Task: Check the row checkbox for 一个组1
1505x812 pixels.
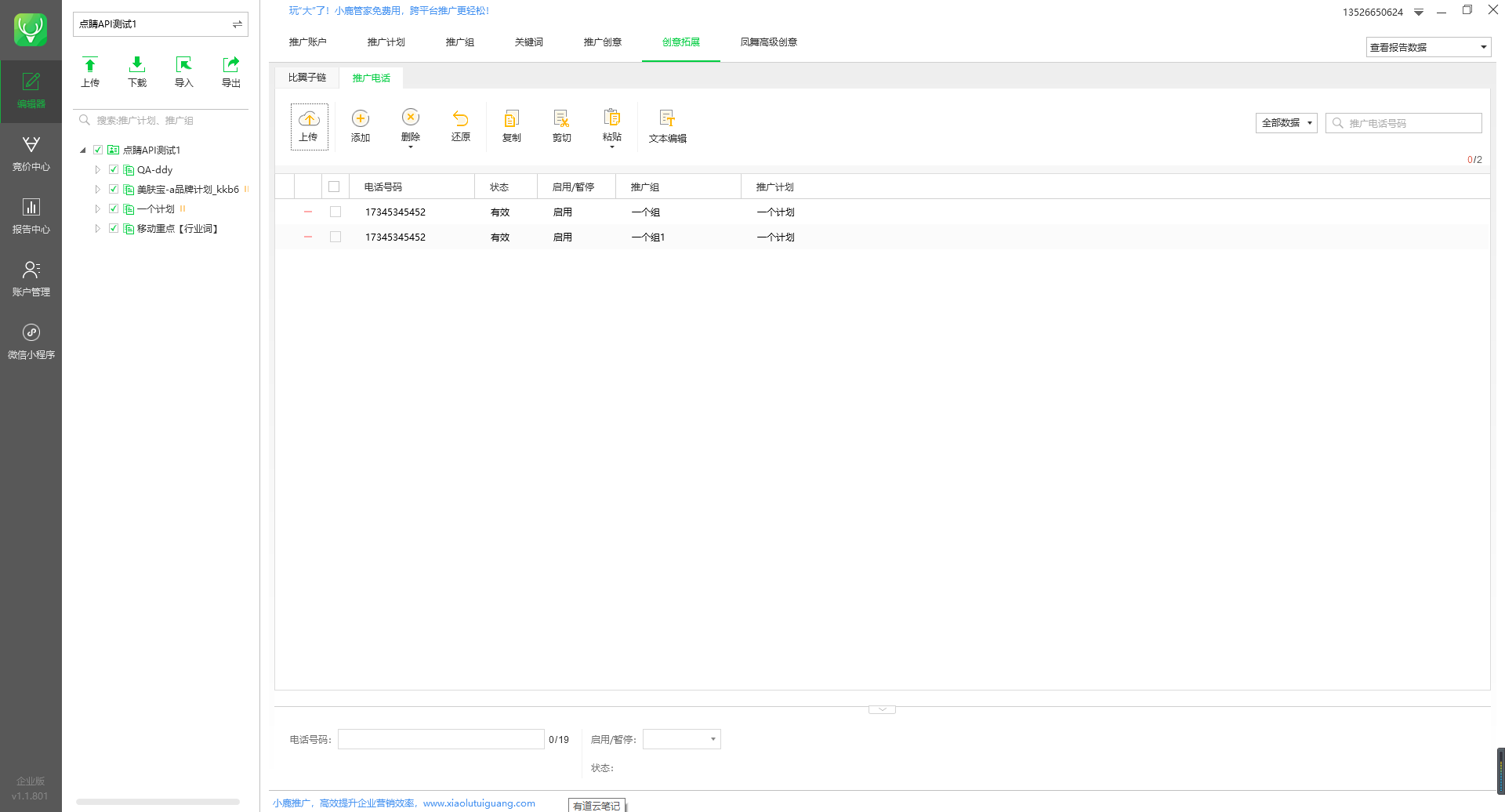Action: [335, 237]
